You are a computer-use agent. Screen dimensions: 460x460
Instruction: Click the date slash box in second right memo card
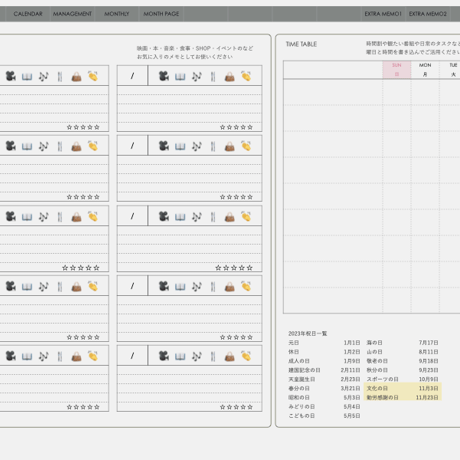point(132,145)
